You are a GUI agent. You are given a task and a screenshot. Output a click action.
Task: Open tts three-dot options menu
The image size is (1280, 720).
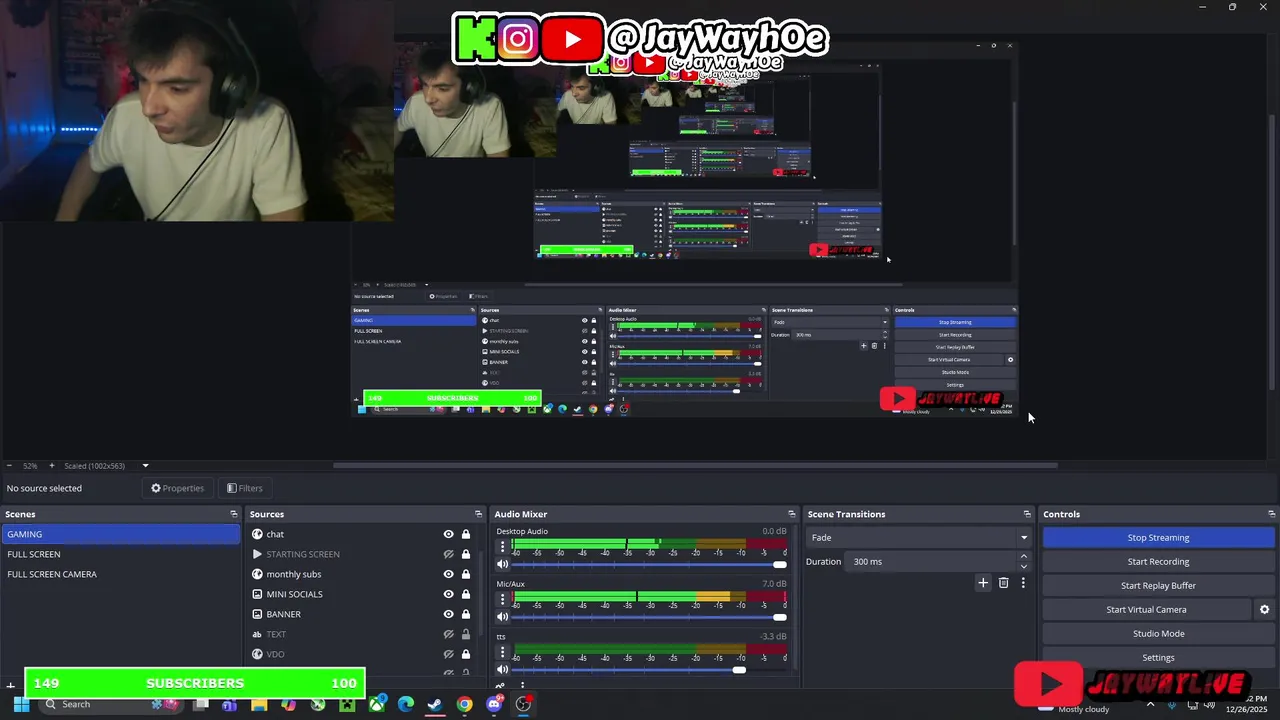(x=503, y=652)
